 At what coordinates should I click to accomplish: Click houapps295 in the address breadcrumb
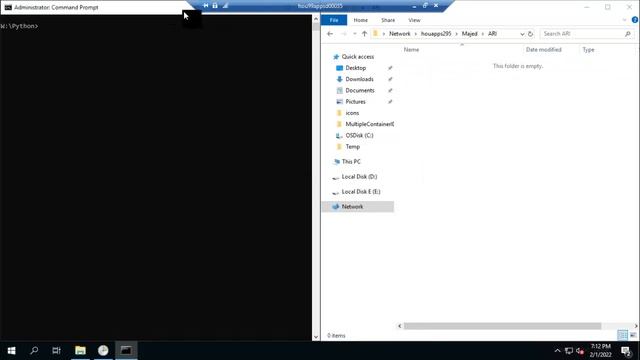pos(436,34)
